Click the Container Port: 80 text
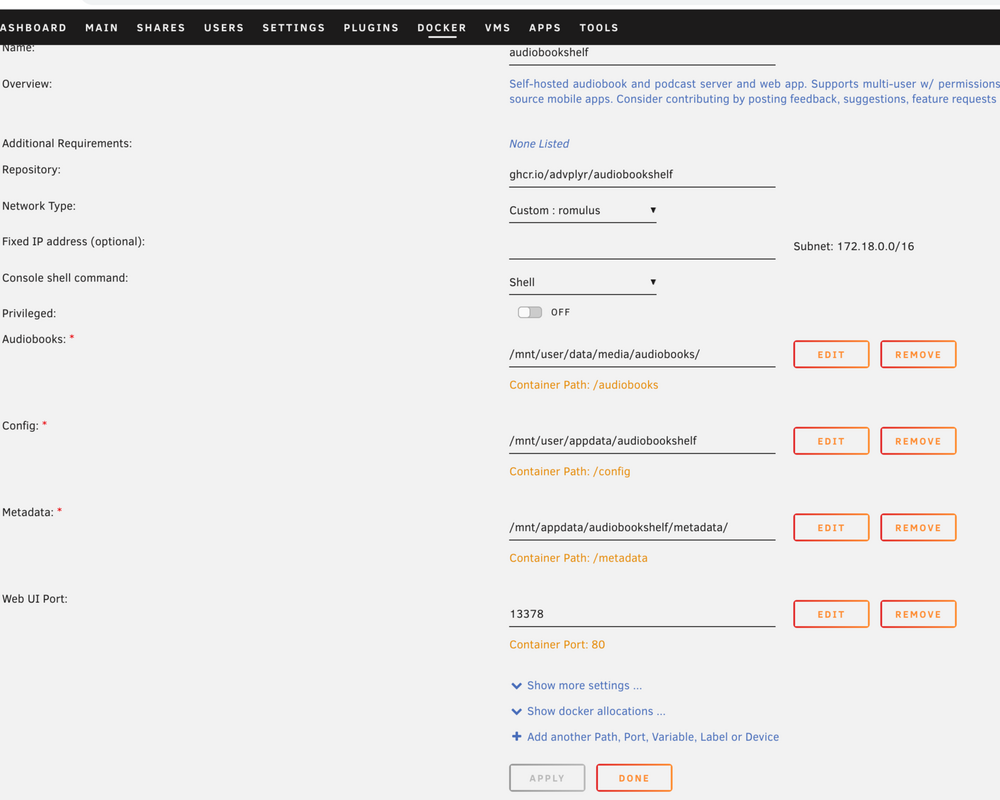The height and width of the screenshot is (800, 1000). tap(557, 645)
